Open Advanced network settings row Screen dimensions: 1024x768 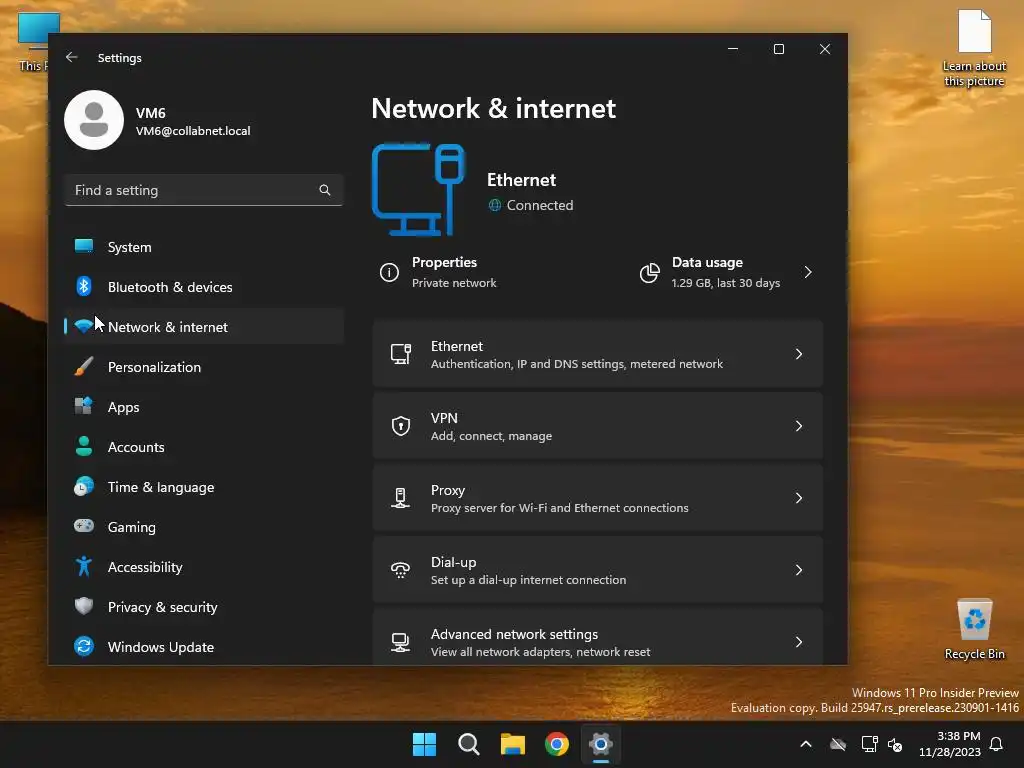(x=598, y=637)
